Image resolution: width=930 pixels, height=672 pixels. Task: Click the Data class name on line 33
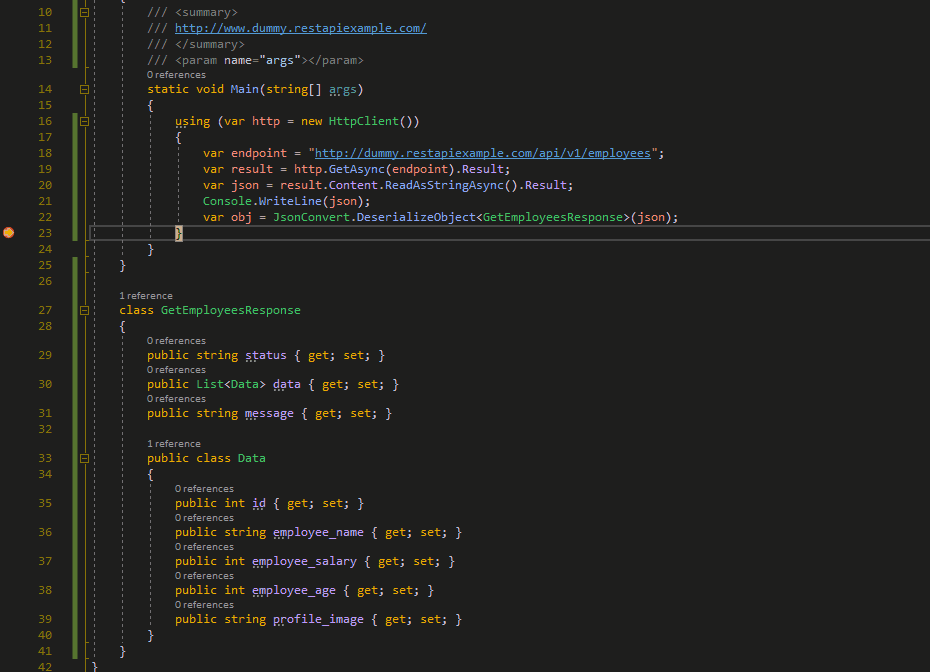(251, 458)
